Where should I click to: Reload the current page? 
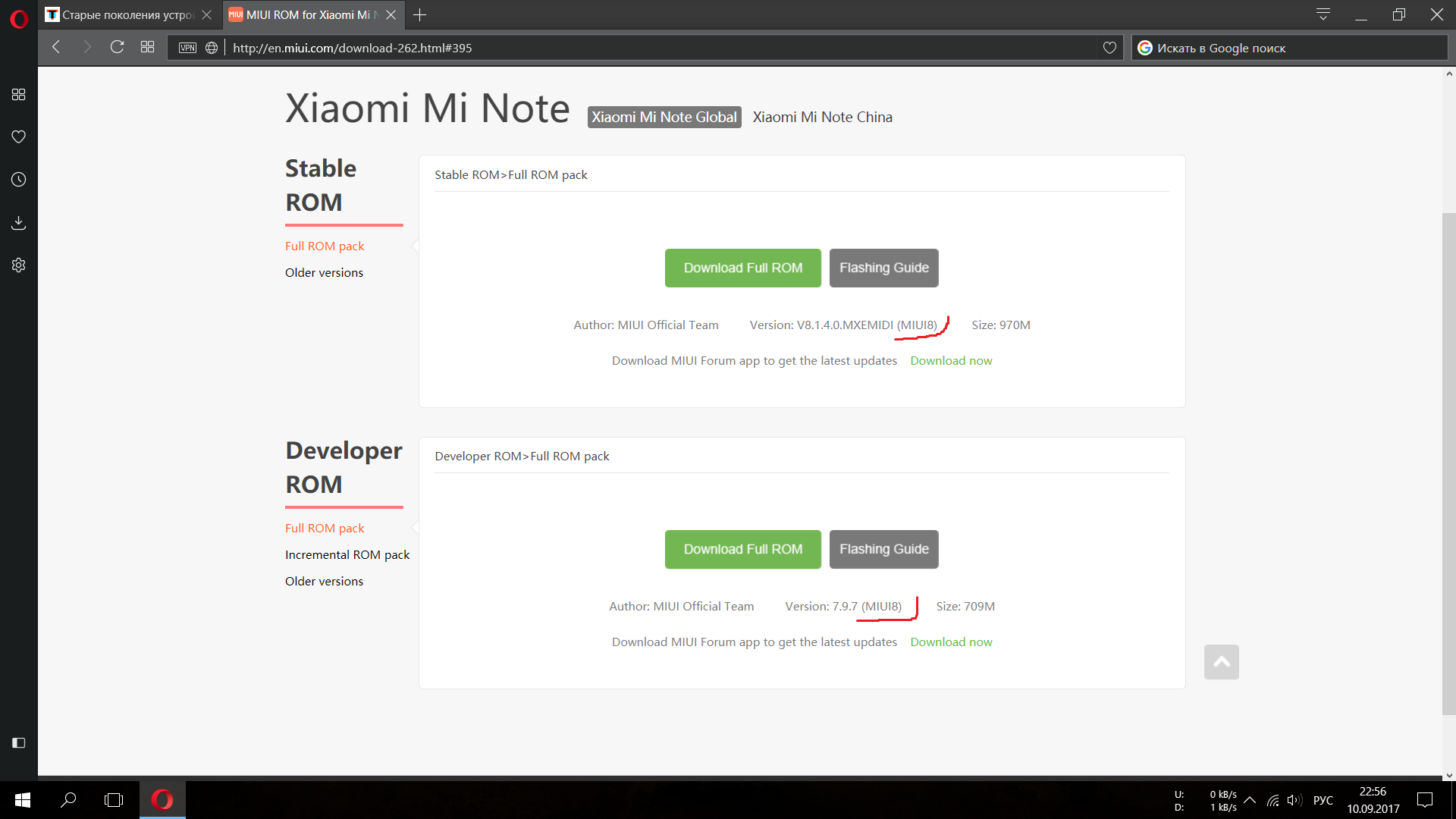pyautogui.click(x=117, y=47)
